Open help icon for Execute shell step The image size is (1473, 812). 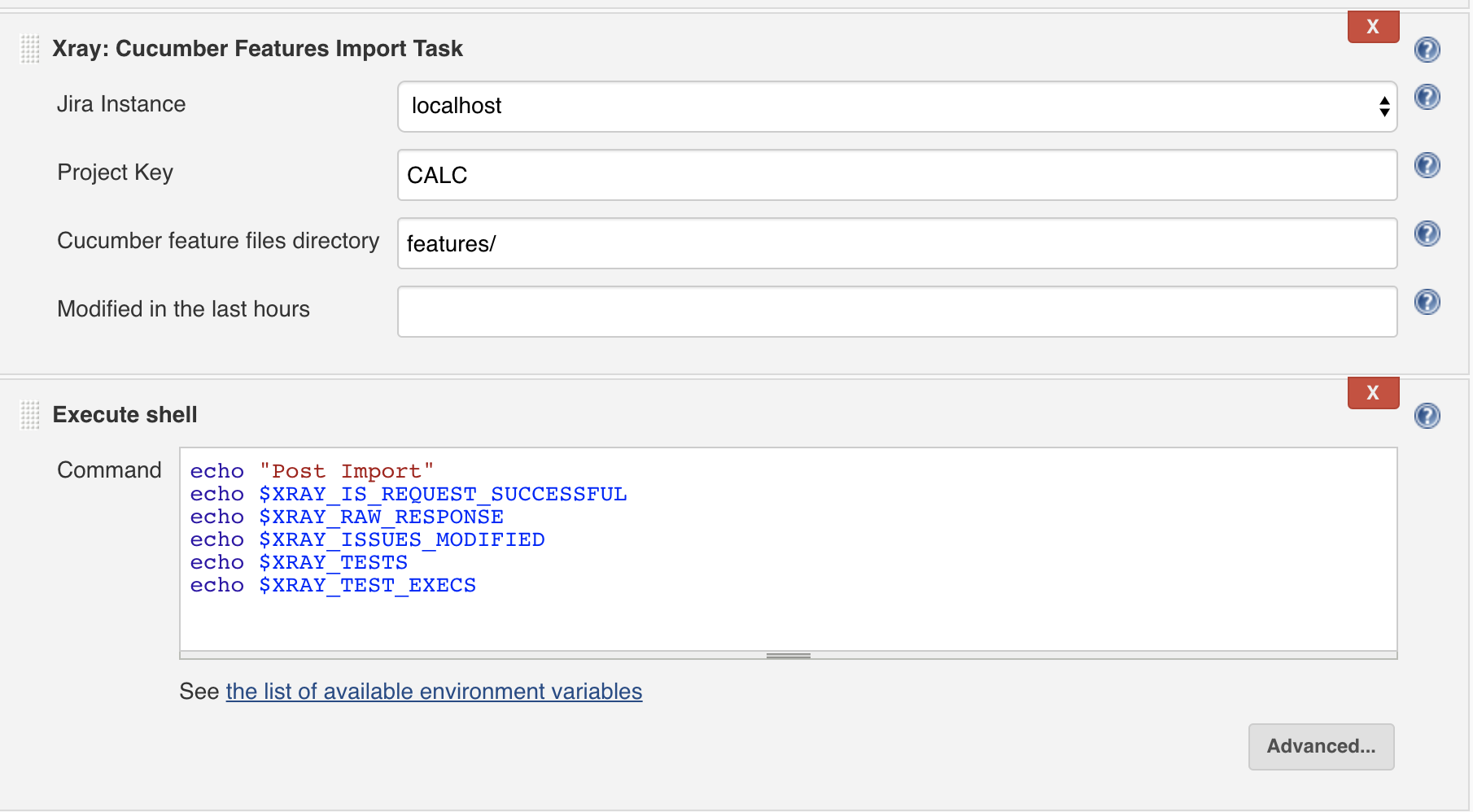coord(1427,416)
